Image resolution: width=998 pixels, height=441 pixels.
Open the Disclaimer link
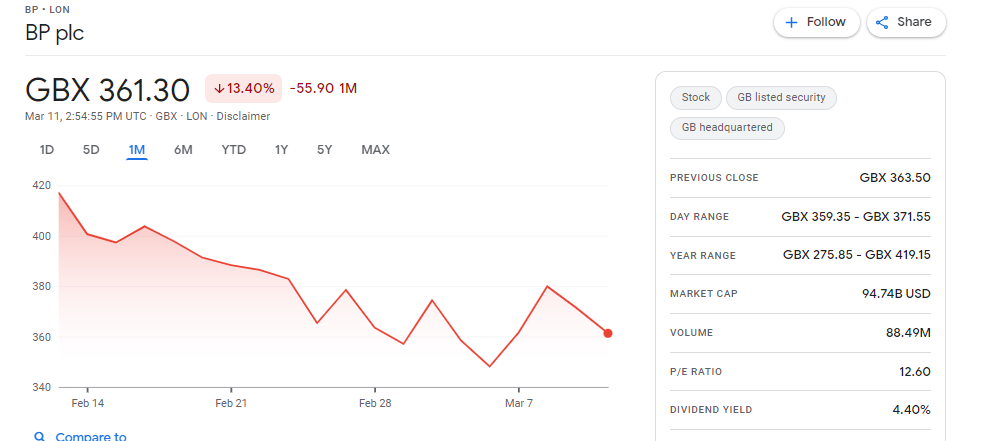click(243, 116)
